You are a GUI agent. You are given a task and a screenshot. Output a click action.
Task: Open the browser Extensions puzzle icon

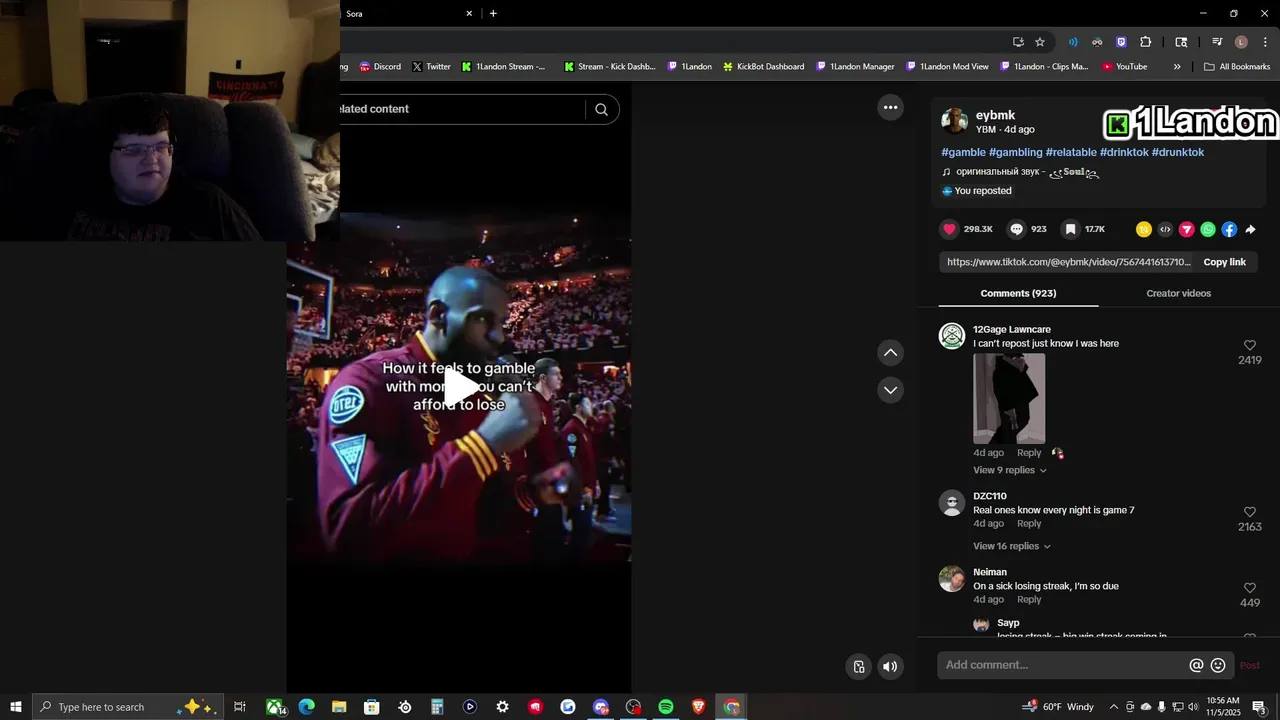click(x=1146, y=42)
